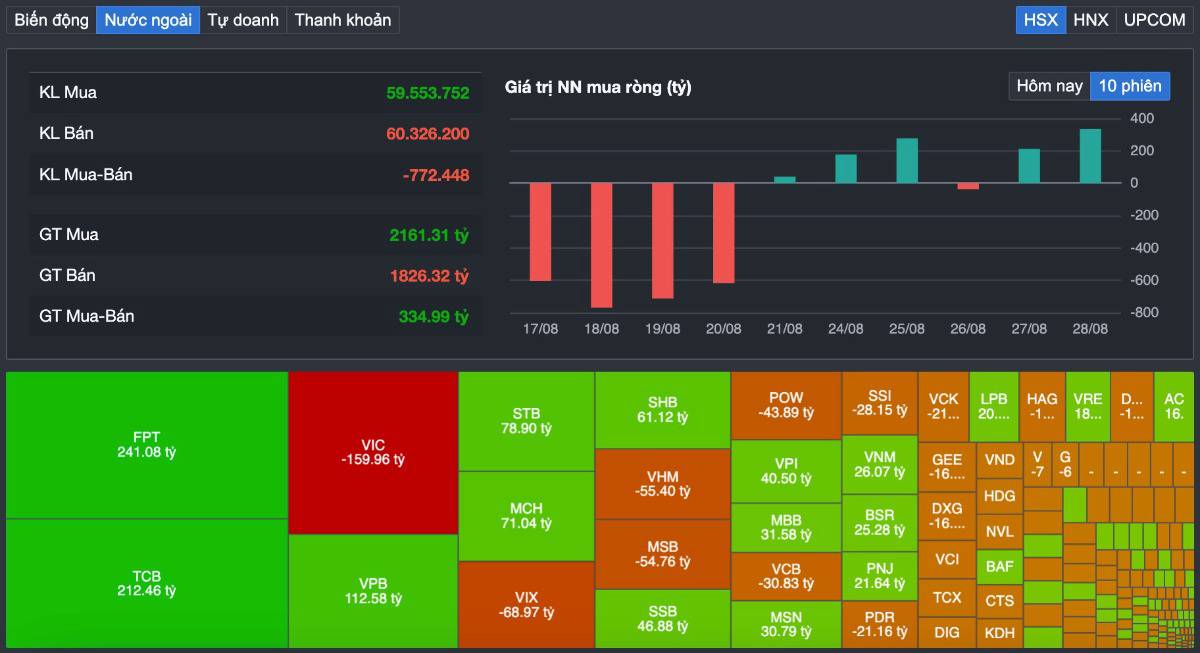Open the Thanh khoản tab
Viewport: 1200px width, 653px height.
pyautogui.click(x=343, y=20)
